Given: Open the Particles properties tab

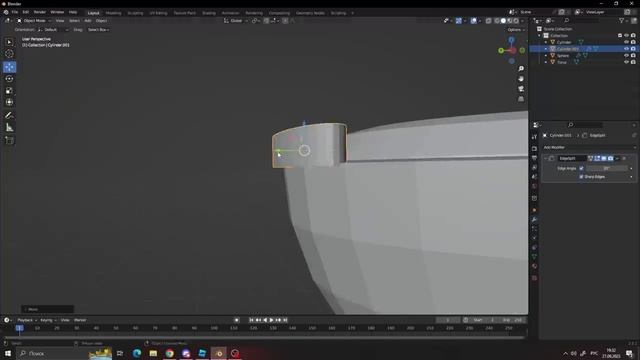Looking at the screenshot, I should click(x=534, y=229).
